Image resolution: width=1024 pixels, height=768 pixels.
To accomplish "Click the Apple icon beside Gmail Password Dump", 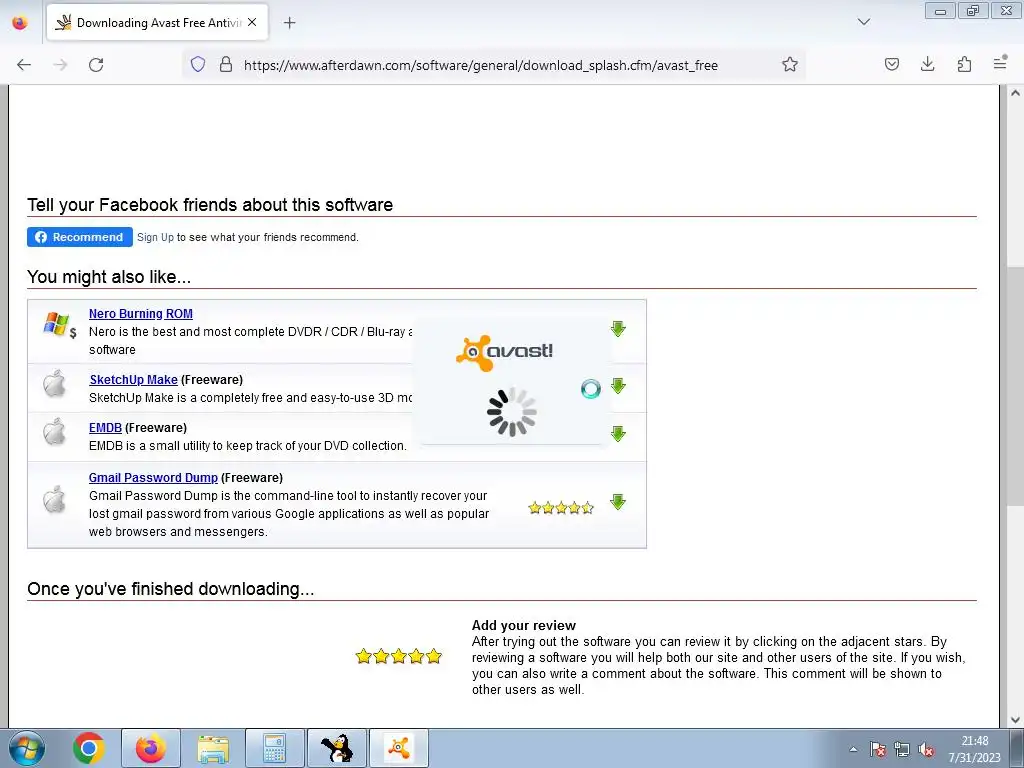I will [54, 500].
